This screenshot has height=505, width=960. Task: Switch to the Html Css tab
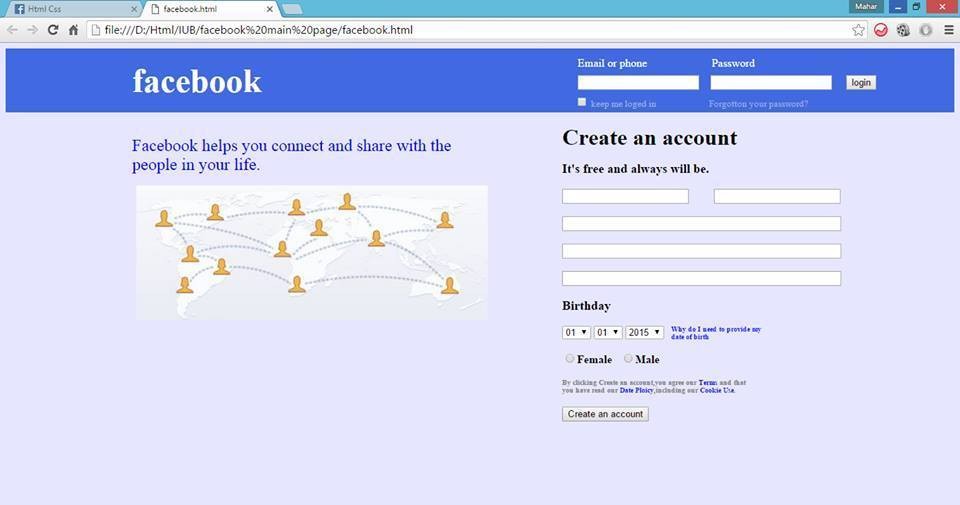click(x=72, y=9)
